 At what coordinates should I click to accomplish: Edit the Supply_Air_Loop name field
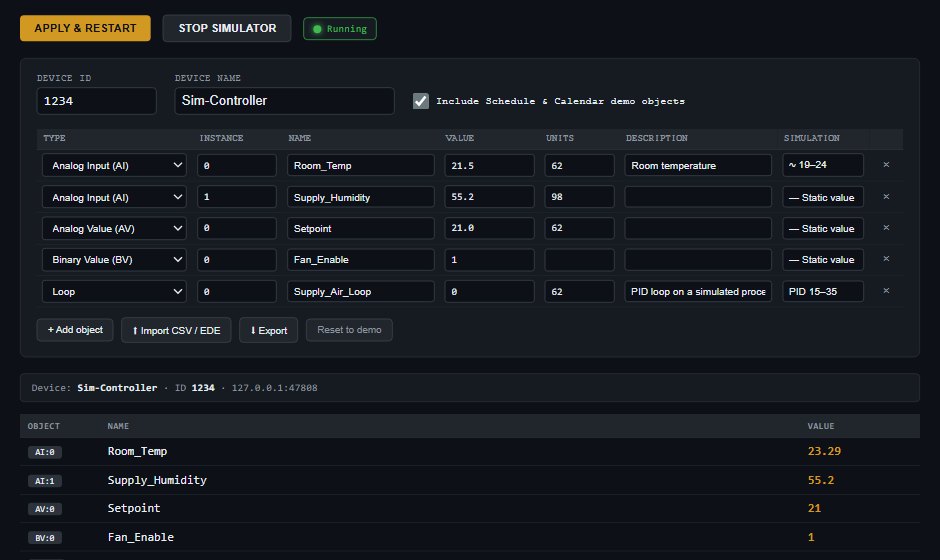click(360, 291)
